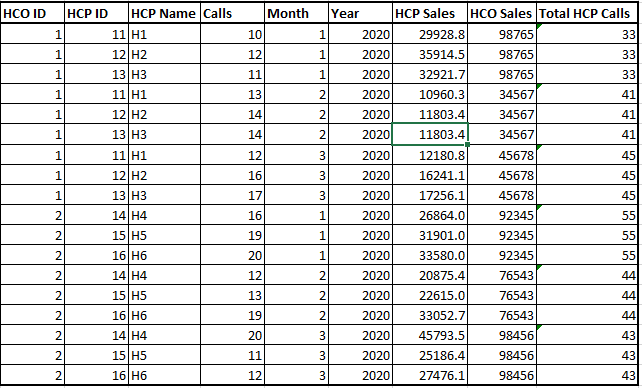
Task: Click the HCP Name cell H4 in month 1
Action: (164, 215)
